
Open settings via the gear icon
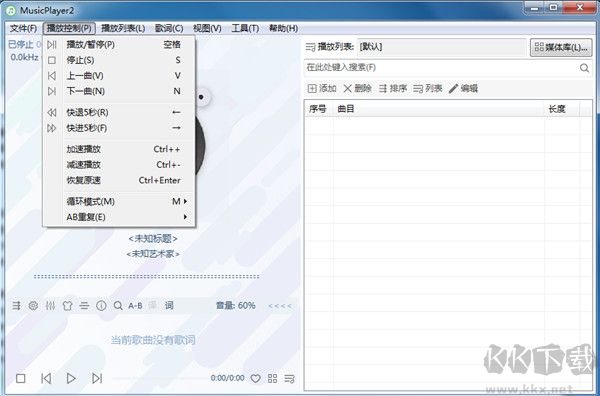point(33,305)
